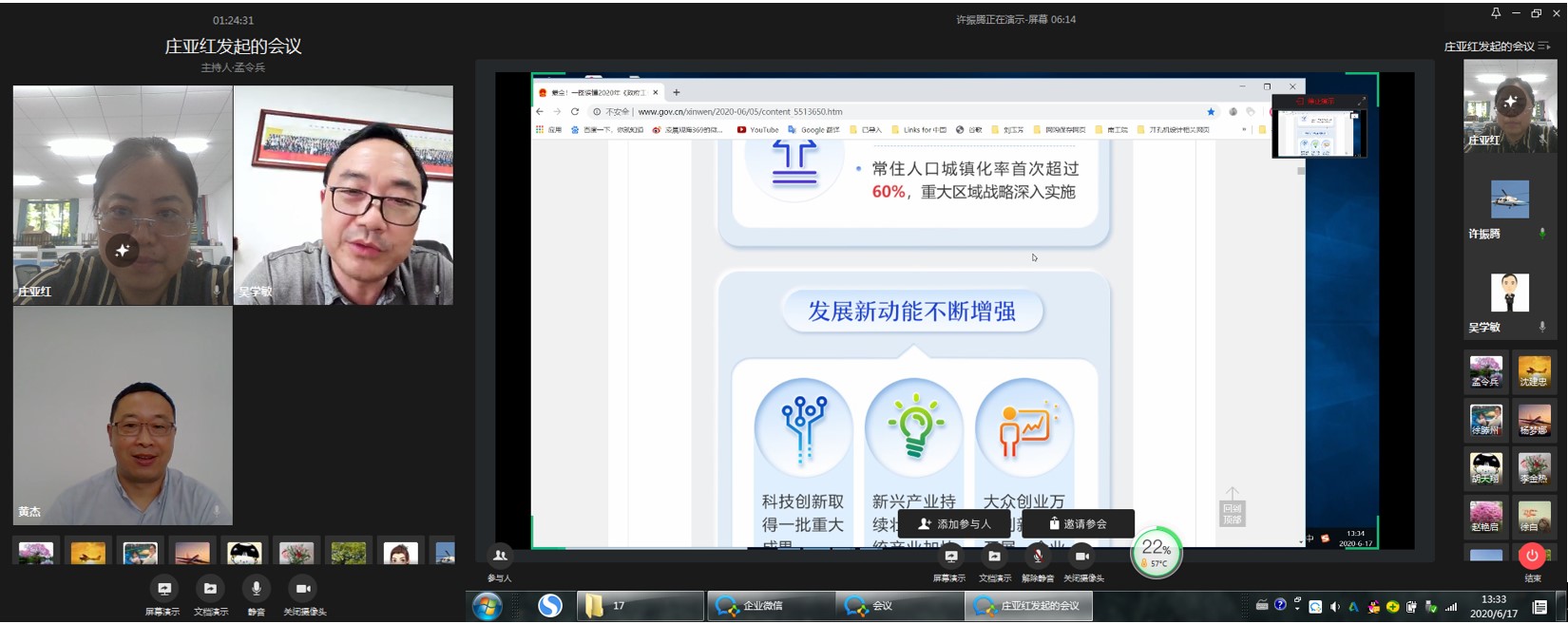
Task: Open the 参与人 participants panel
Action: pos(500,557)
